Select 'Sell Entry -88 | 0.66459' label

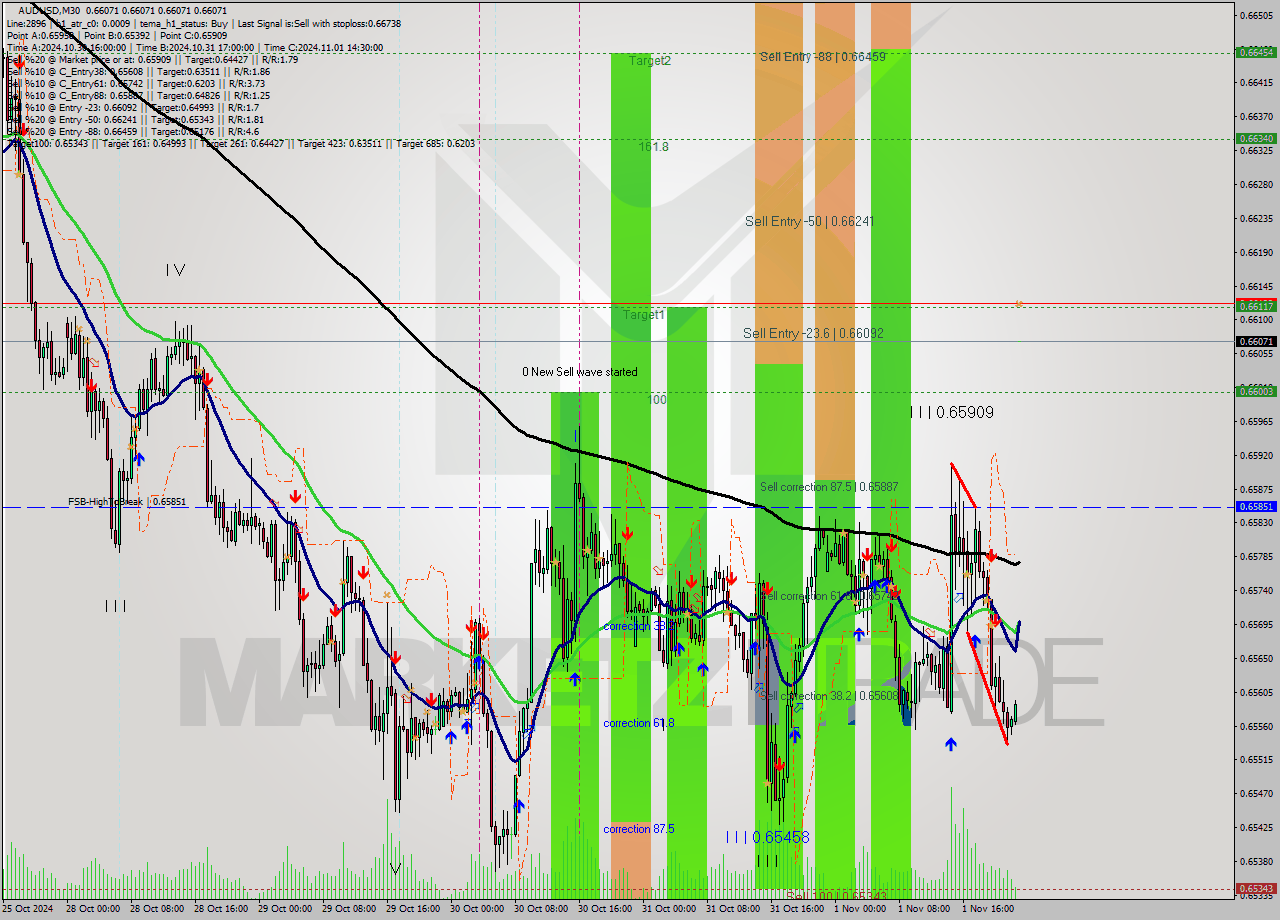[x=823, y=57]
